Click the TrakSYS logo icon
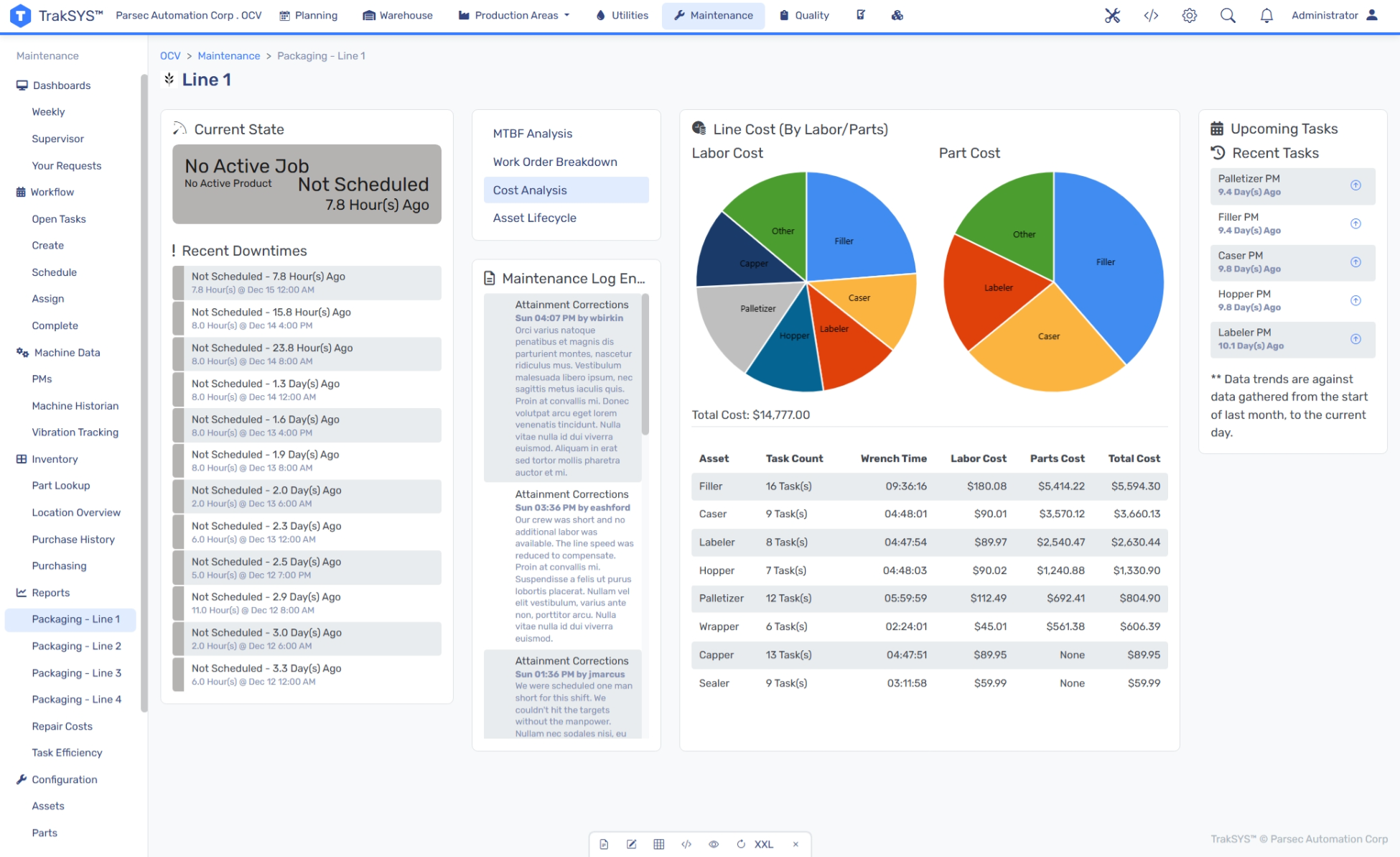Screen dimensions: 1400x857 pyautogui.click(x=20, y=15)
